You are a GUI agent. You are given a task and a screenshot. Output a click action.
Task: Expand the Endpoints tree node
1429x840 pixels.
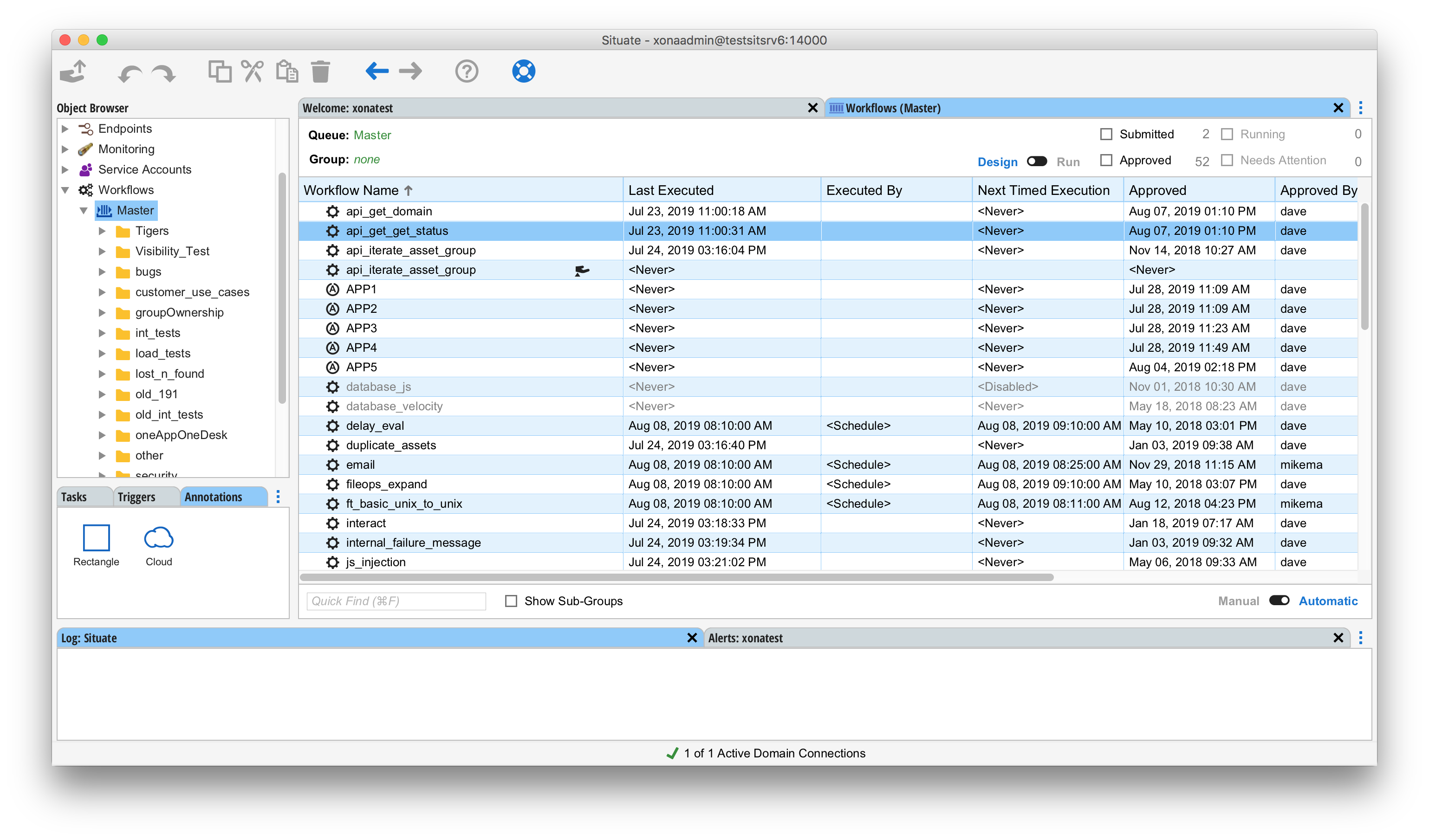coord(65,129)
